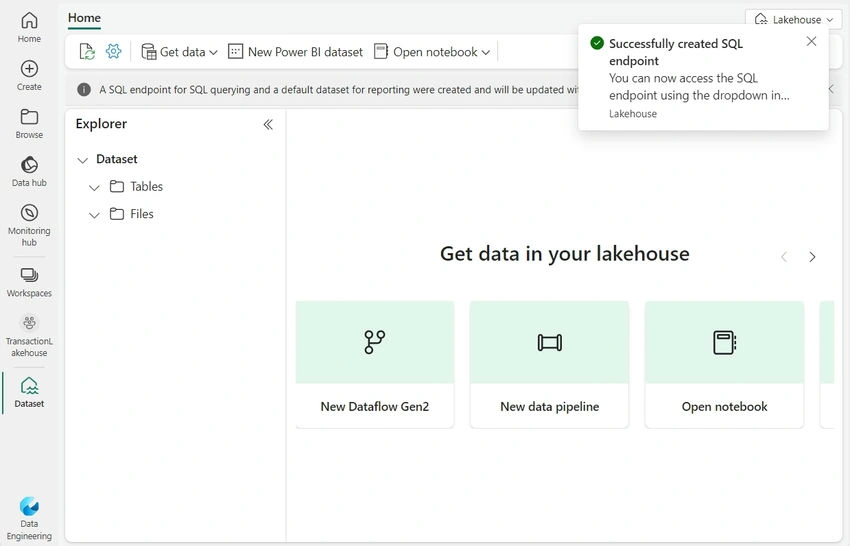
Task: Select the Dataset lakehouse item in sidebar
Action: point(29,392)
